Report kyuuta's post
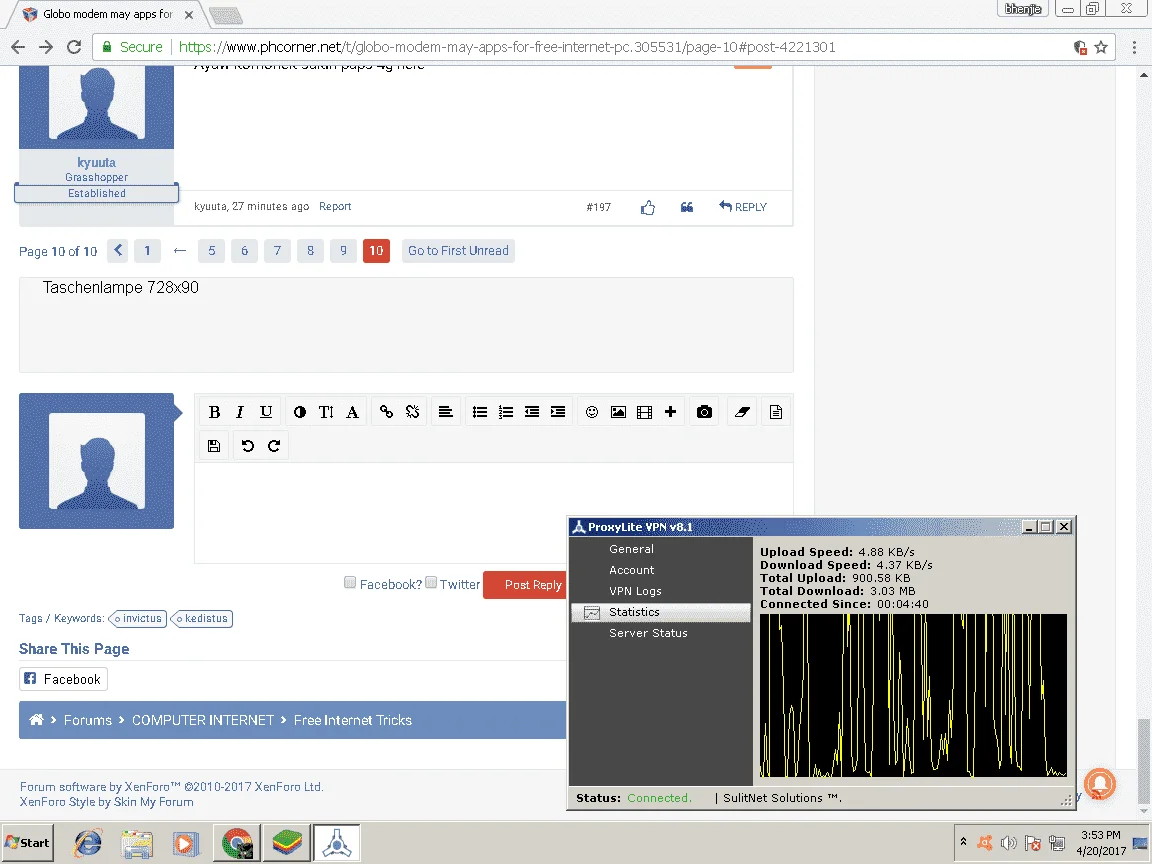 point(335,206)
